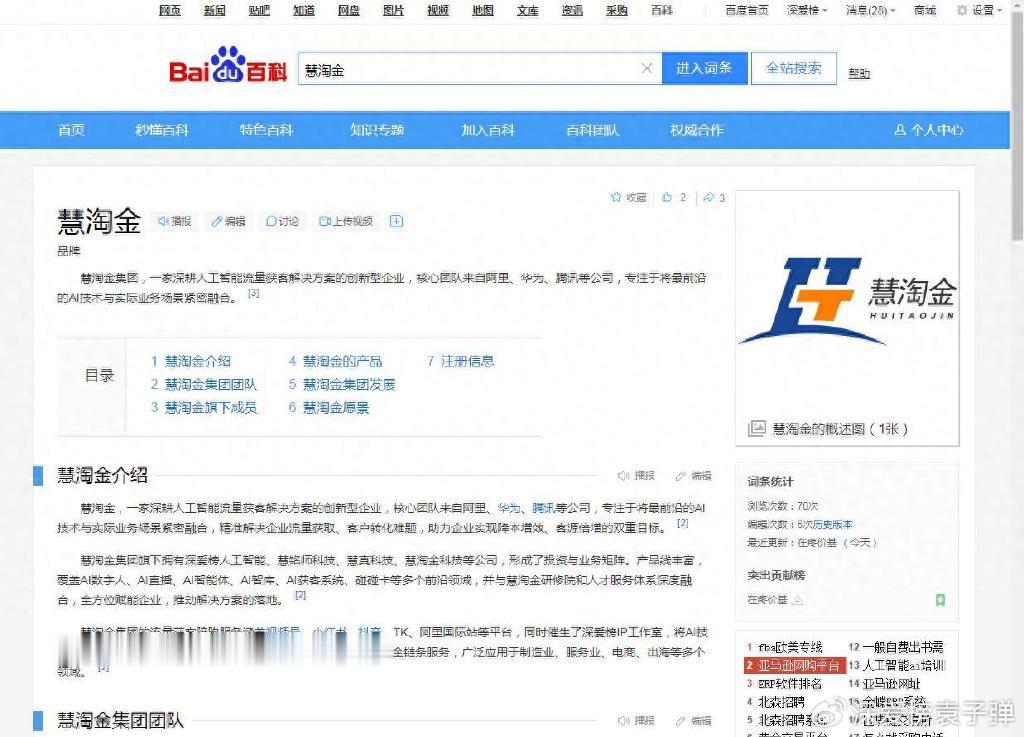Open the 文库 link in top bar
The width and height of the screenshot is (1024, 737).
pos(528,10)
